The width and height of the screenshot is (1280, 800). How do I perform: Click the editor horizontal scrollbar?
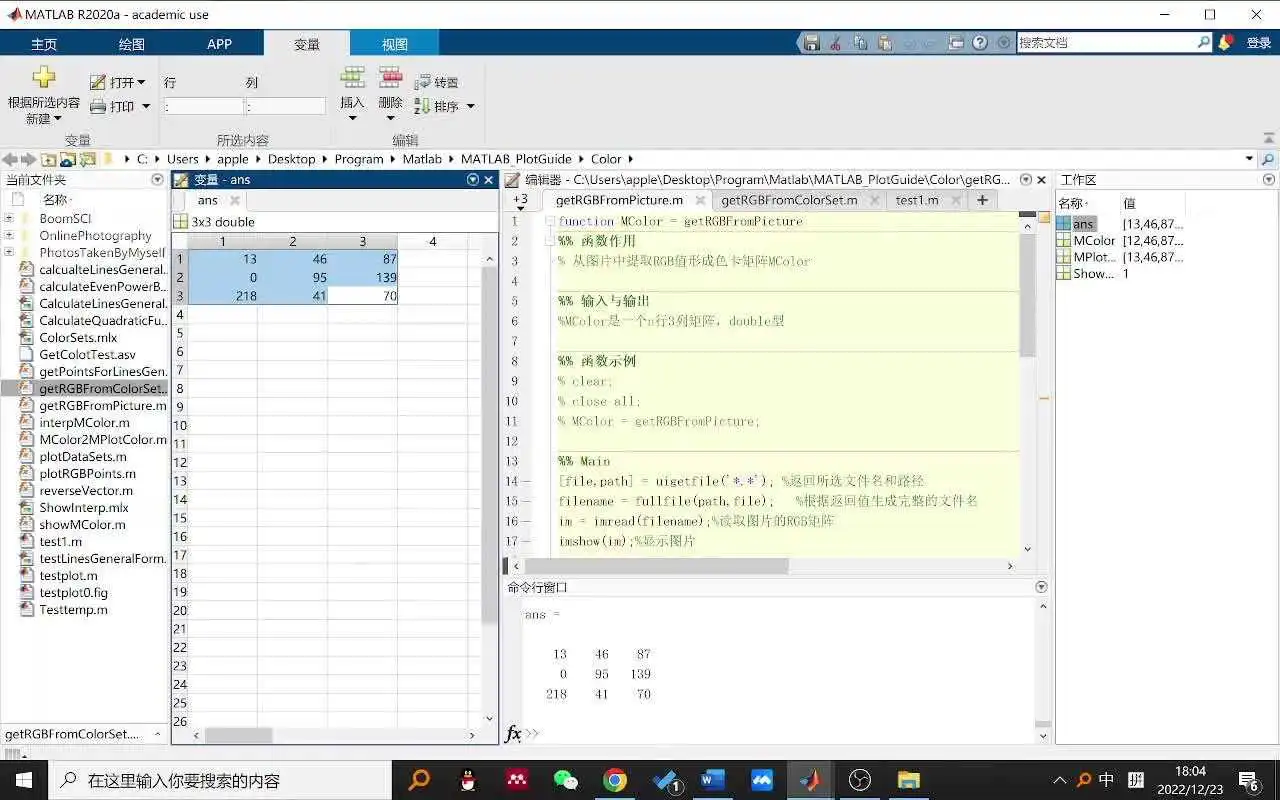668,566
